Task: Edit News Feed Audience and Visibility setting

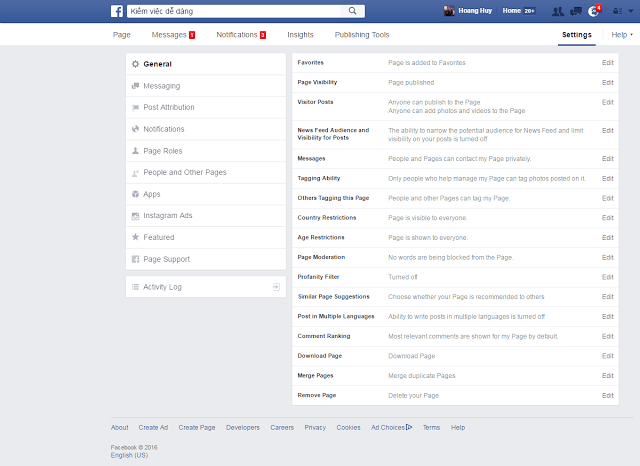Action: click(607, 131)
